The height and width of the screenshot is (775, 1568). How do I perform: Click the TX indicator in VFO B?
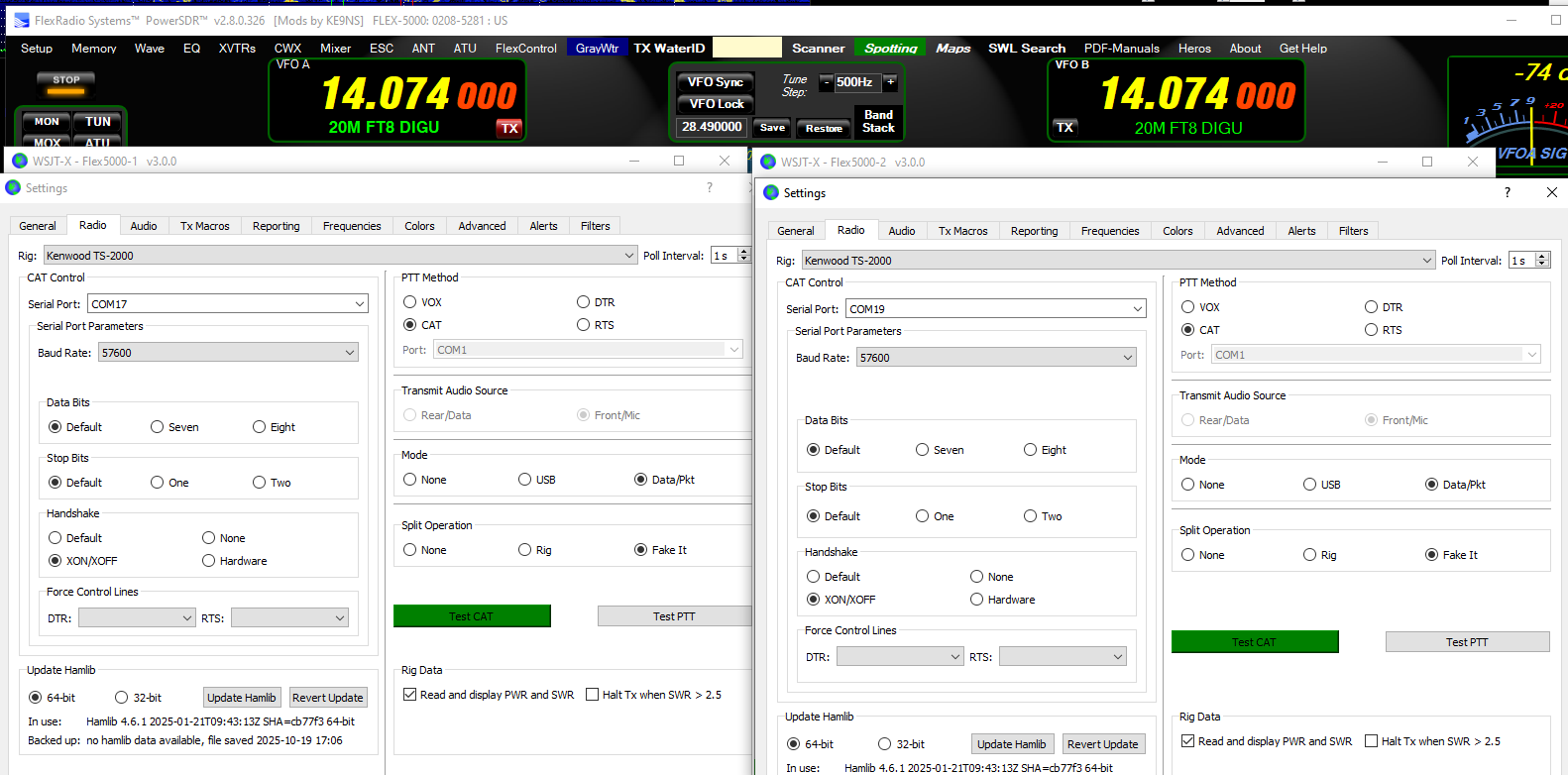tap(1064, 127)
